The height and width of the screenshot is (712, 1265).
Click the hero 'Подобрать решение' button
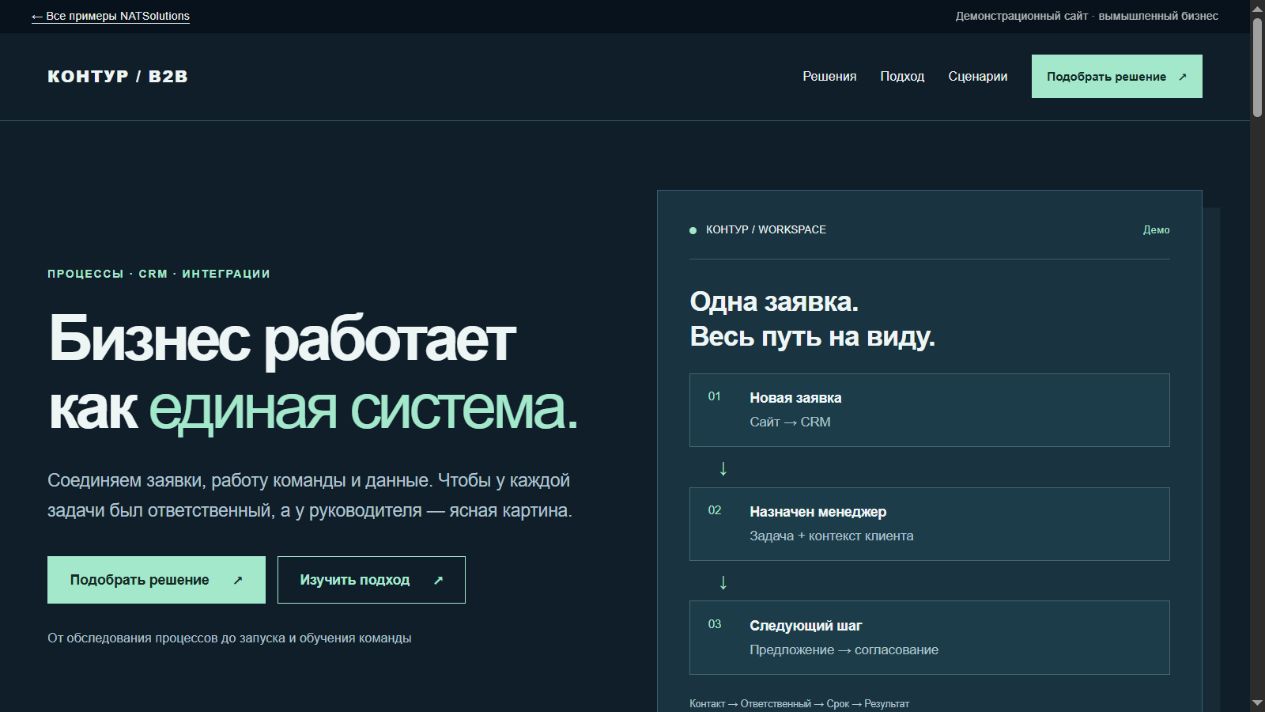156,580
